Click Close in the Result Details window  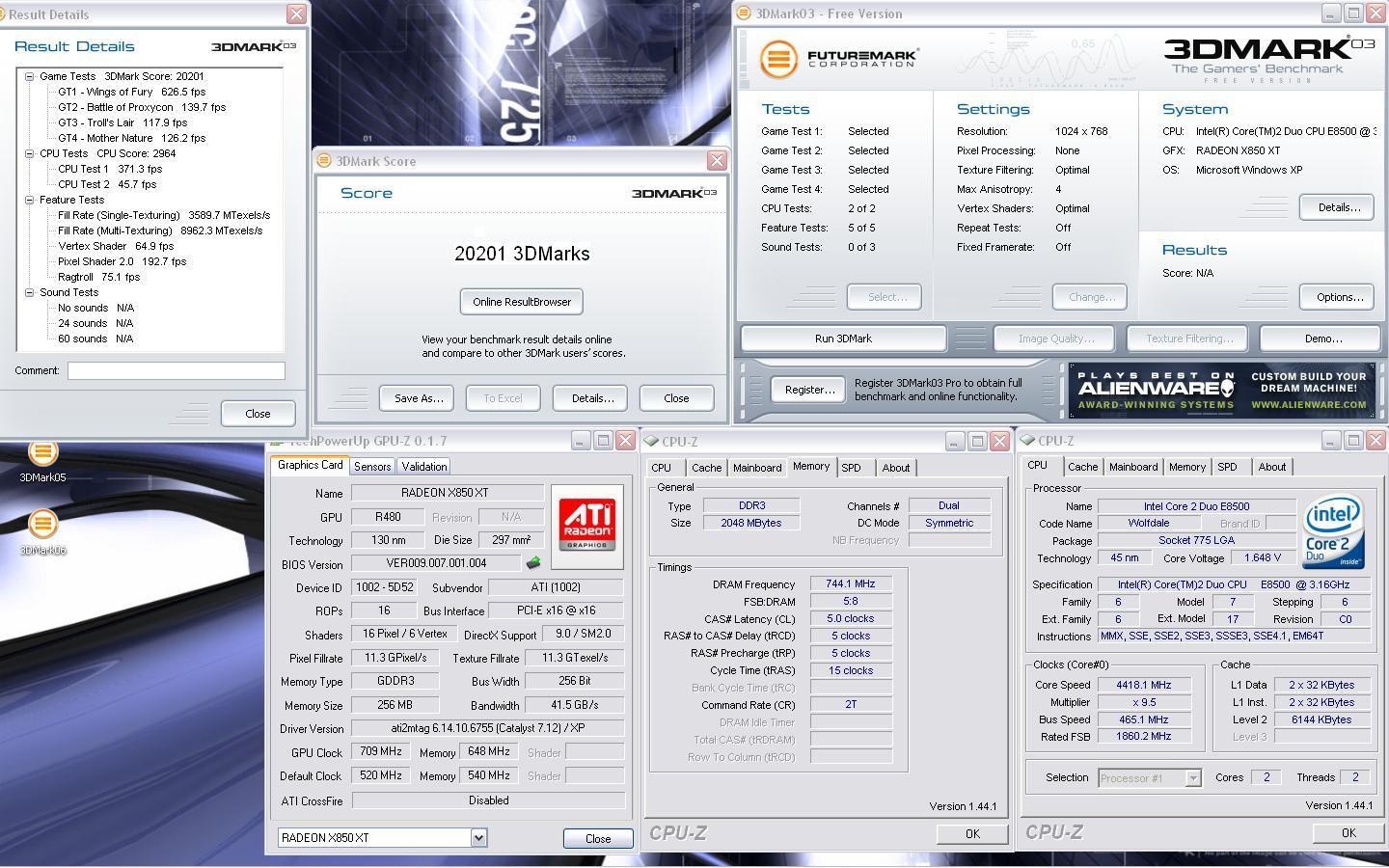258,414
